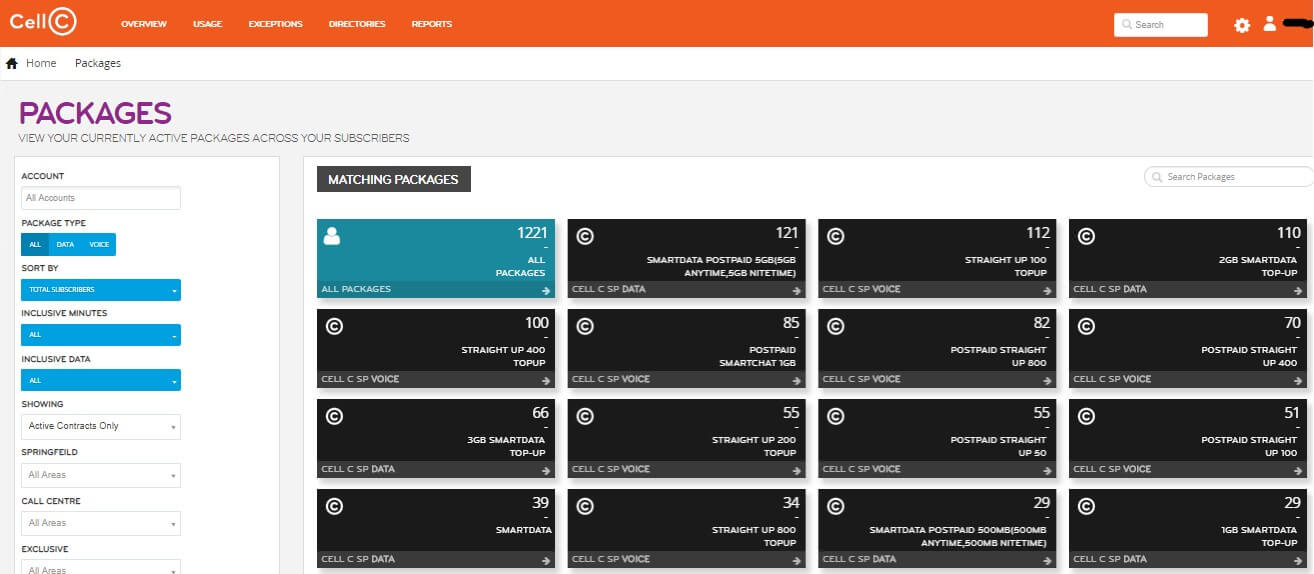Open settings gear icon

point(1242,25)
